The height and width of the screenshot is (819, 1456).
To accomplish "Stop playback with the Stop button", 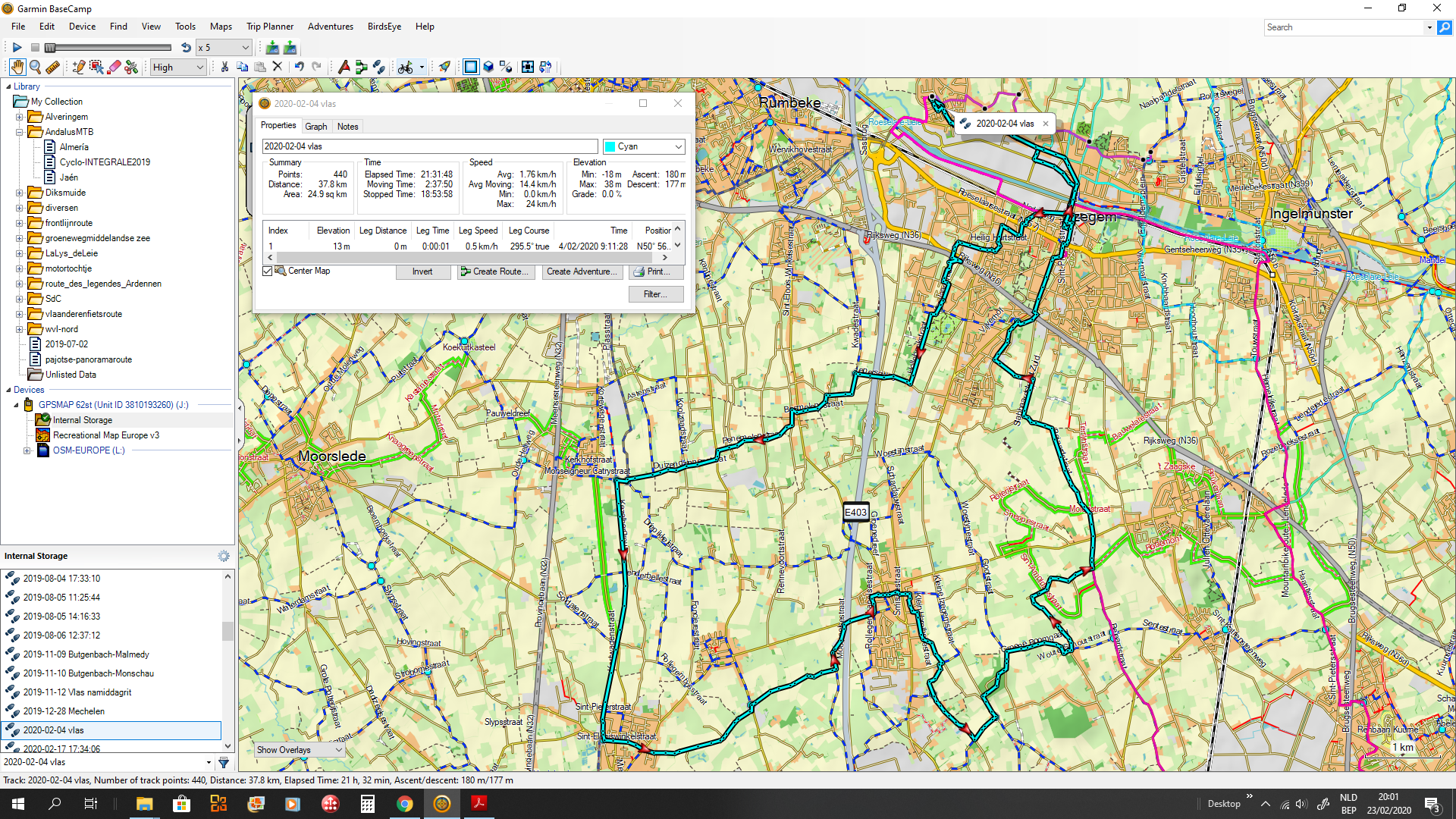I will pos(35,47).
